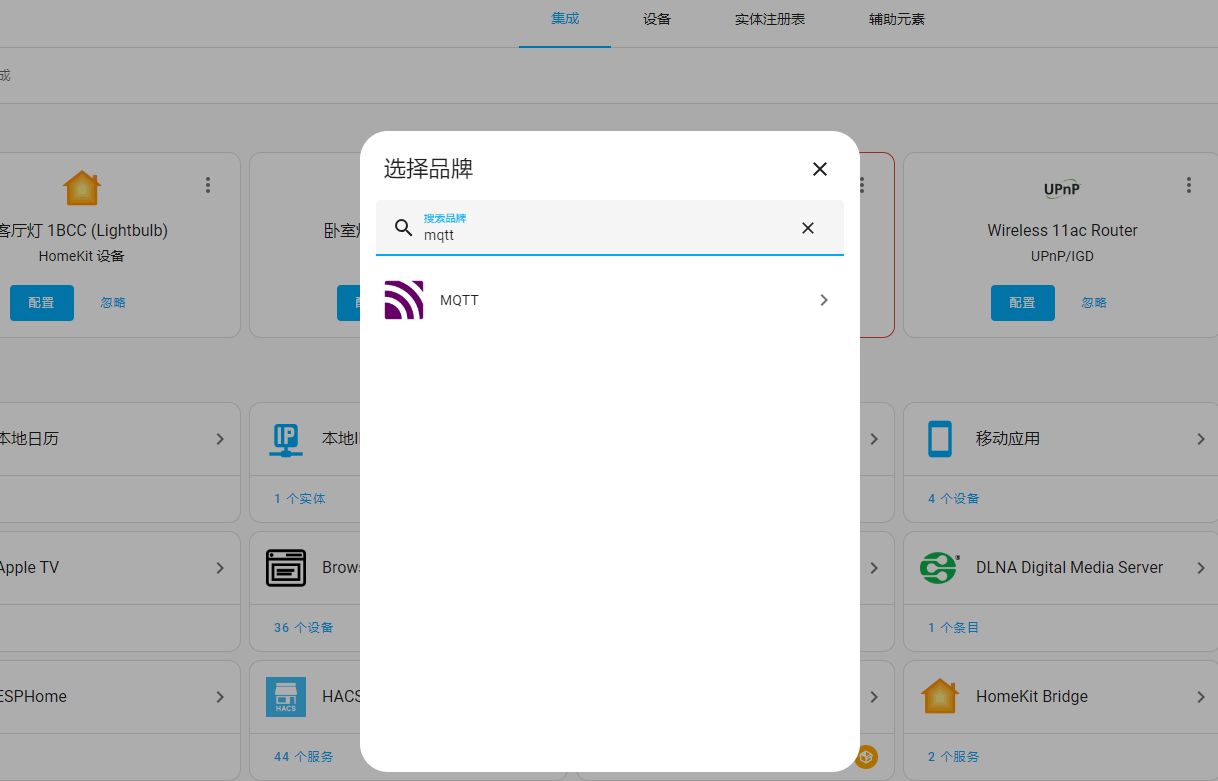Image resolution: width=1218 pixels, height=781 pixels.
Task: Clear the mqtt search text
Action: [x=808, y=228]
